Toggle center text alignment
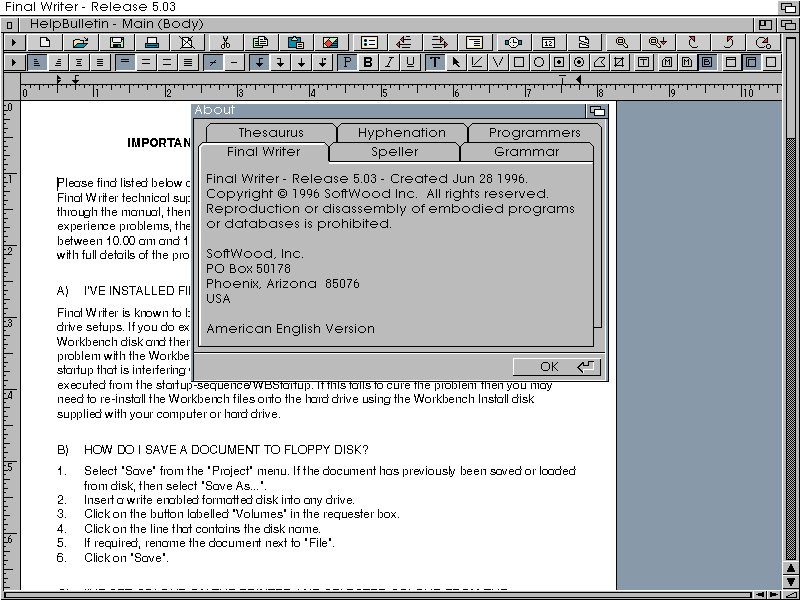The width and height of the screenshot is (800, 600). 79,62
